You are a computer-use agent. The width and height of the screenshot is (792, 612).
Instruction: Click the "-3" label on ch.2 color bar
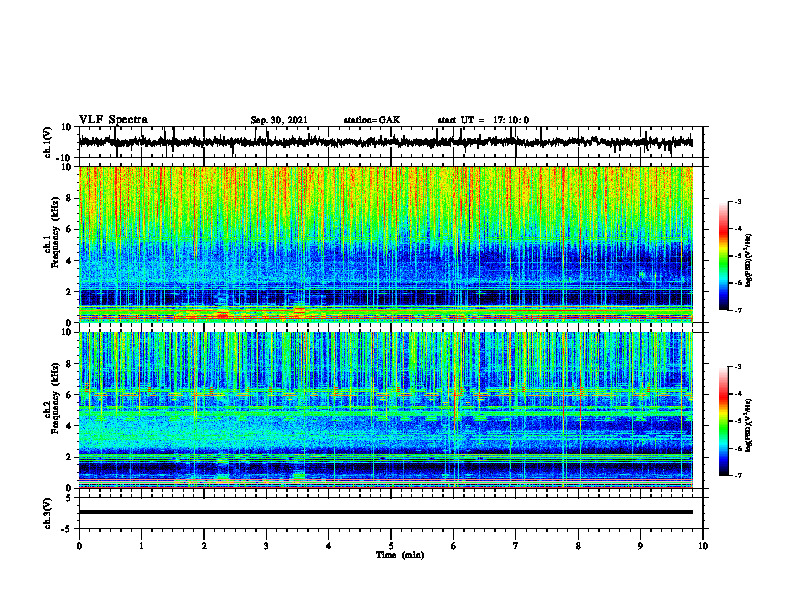737,367
